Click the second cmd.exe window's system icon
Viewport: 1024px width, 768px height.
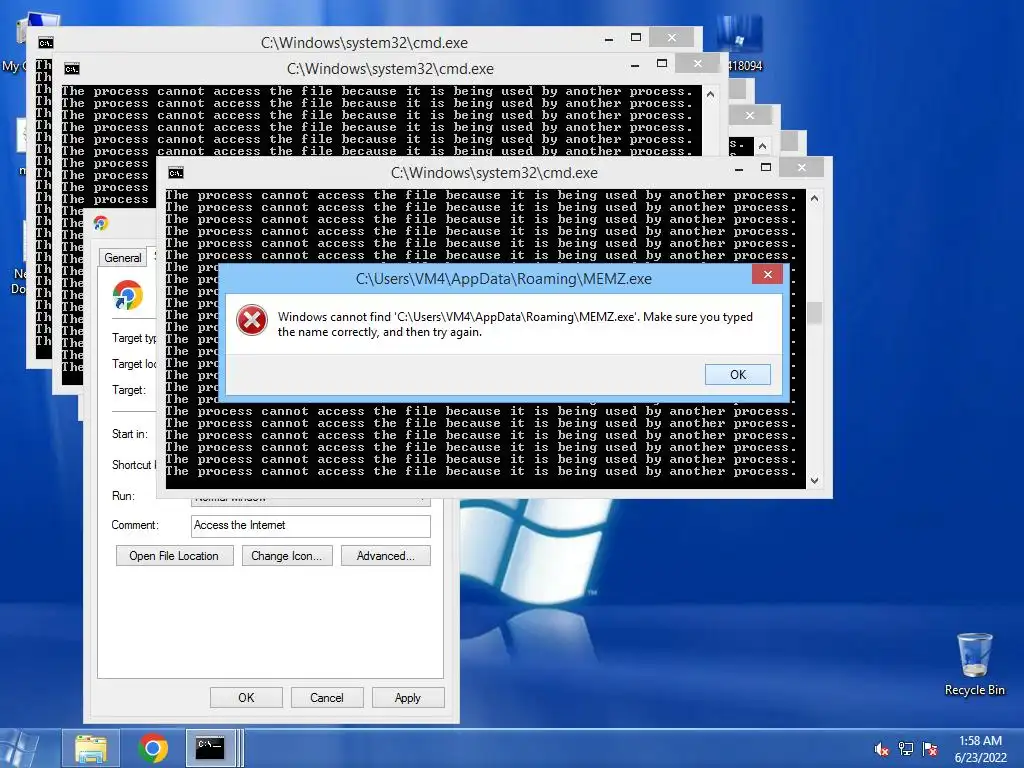[72, 69]
